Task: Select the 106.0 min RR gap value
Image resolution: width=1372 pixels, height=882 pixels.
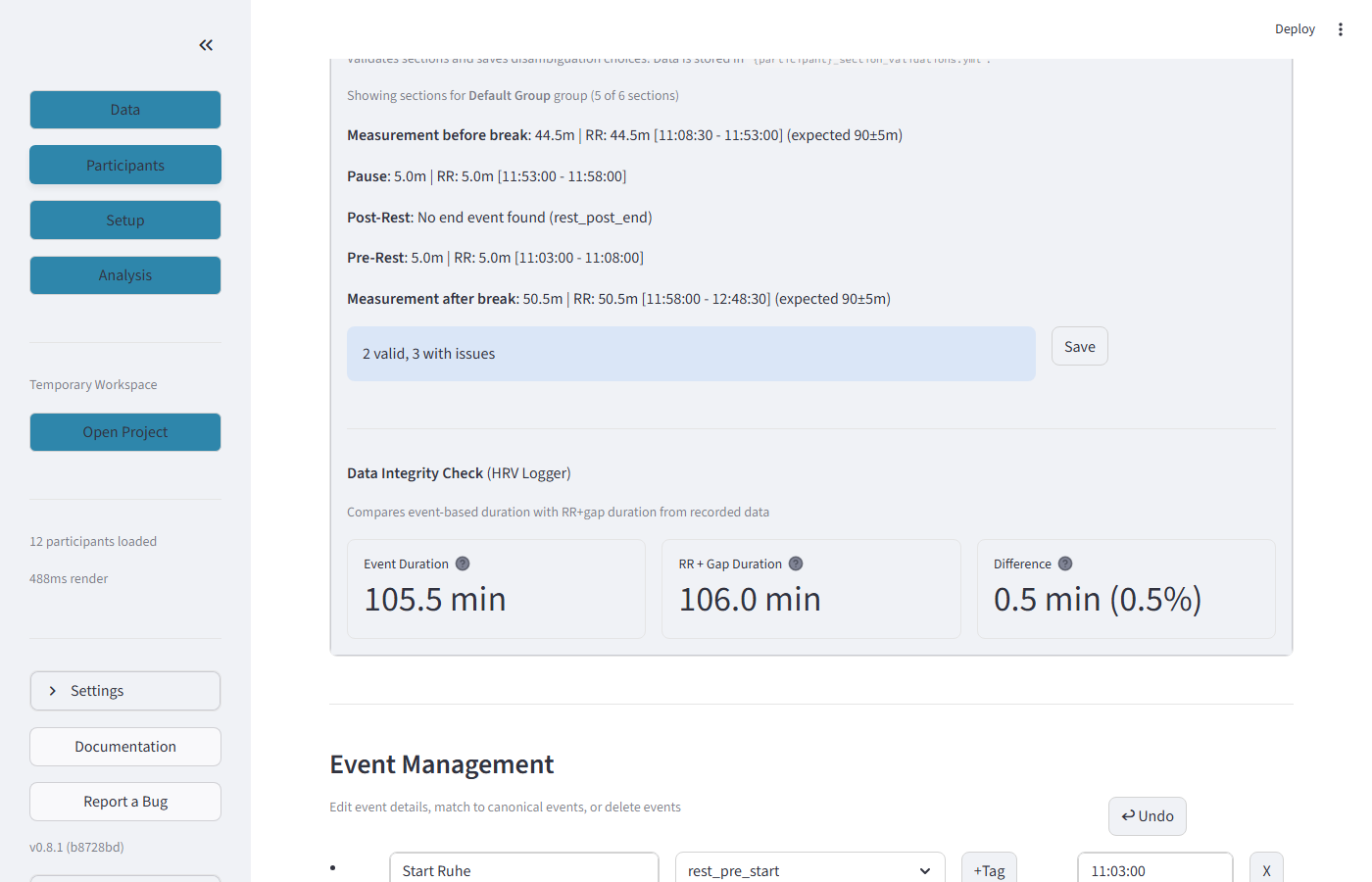Action: (x=750, y=599)
